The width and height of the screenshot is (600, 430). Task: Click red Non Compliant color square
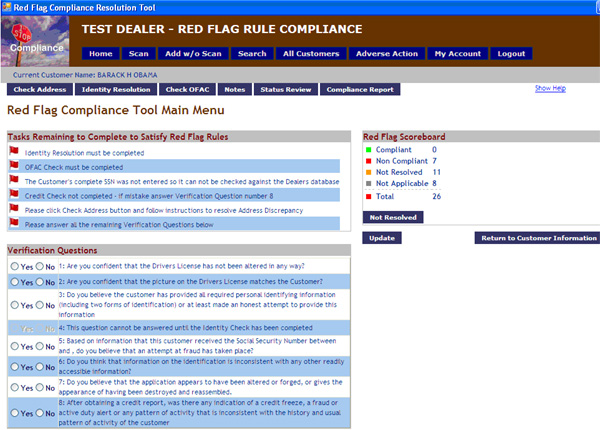pos(368,161)
